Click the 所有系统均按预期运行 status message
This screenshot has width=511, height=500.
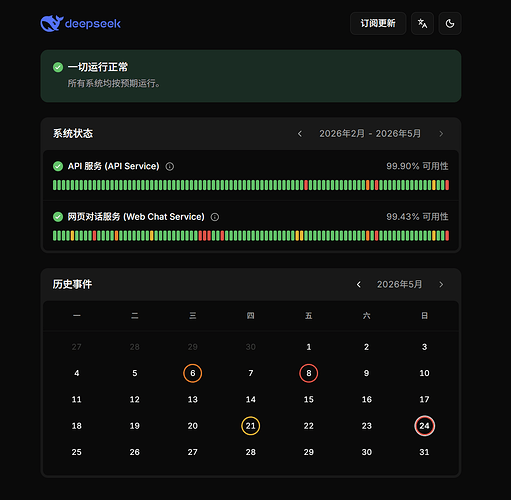tap(114, 83)
